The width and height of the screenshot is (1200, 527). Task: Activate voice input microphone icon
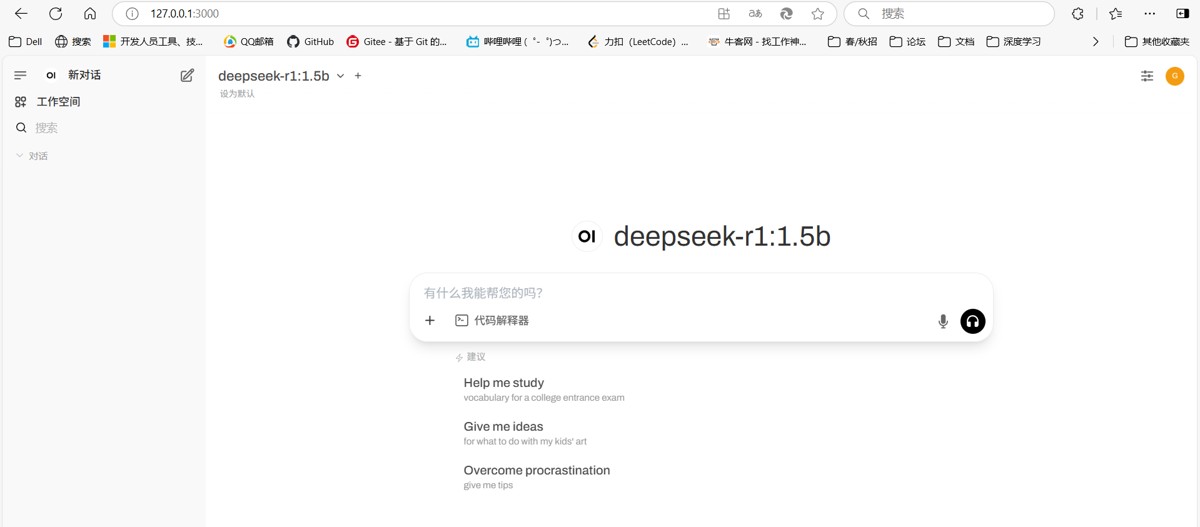(942, 321)
